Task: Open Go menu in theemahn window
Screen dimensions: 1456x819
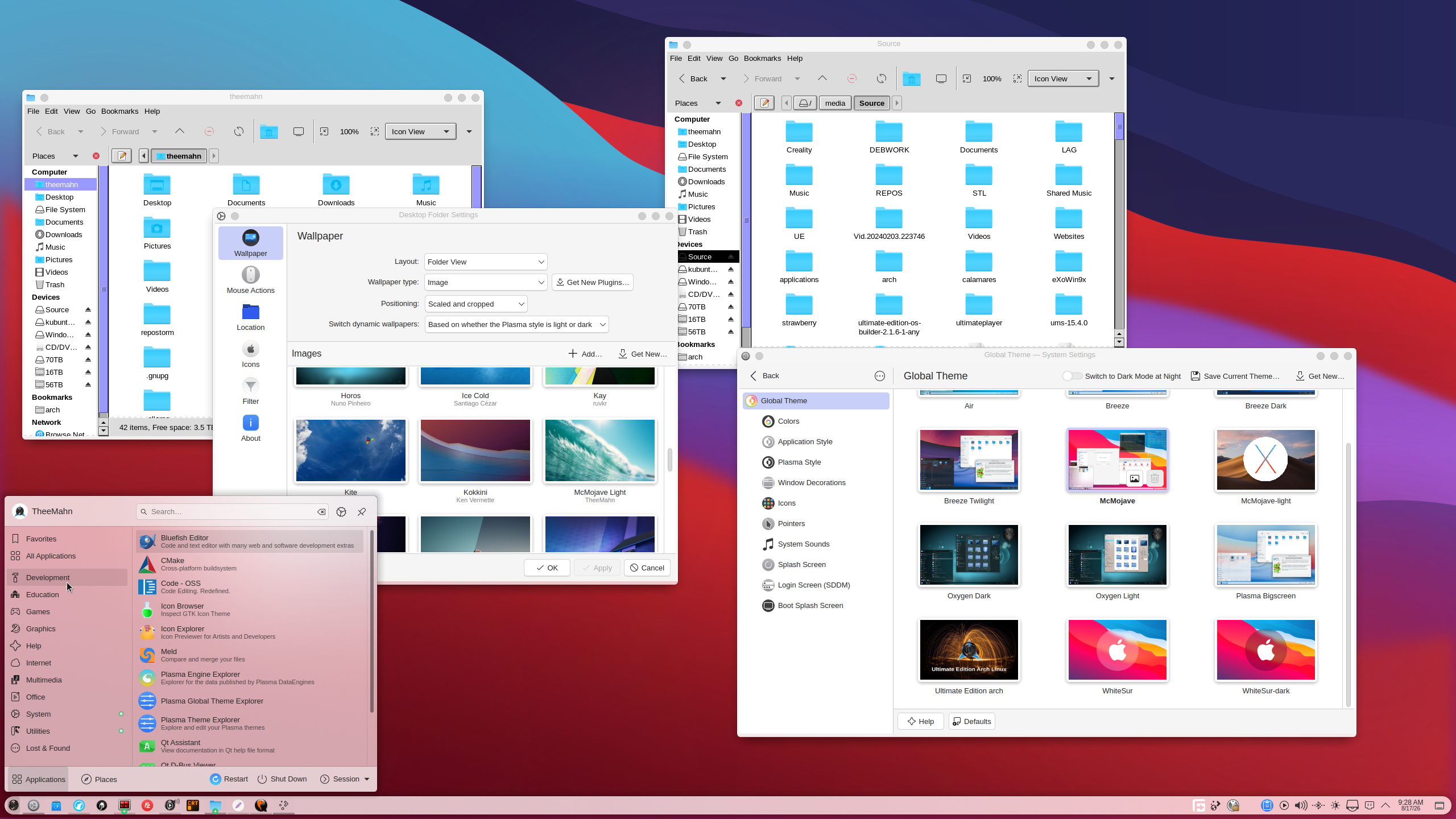Action: point(90,111)
